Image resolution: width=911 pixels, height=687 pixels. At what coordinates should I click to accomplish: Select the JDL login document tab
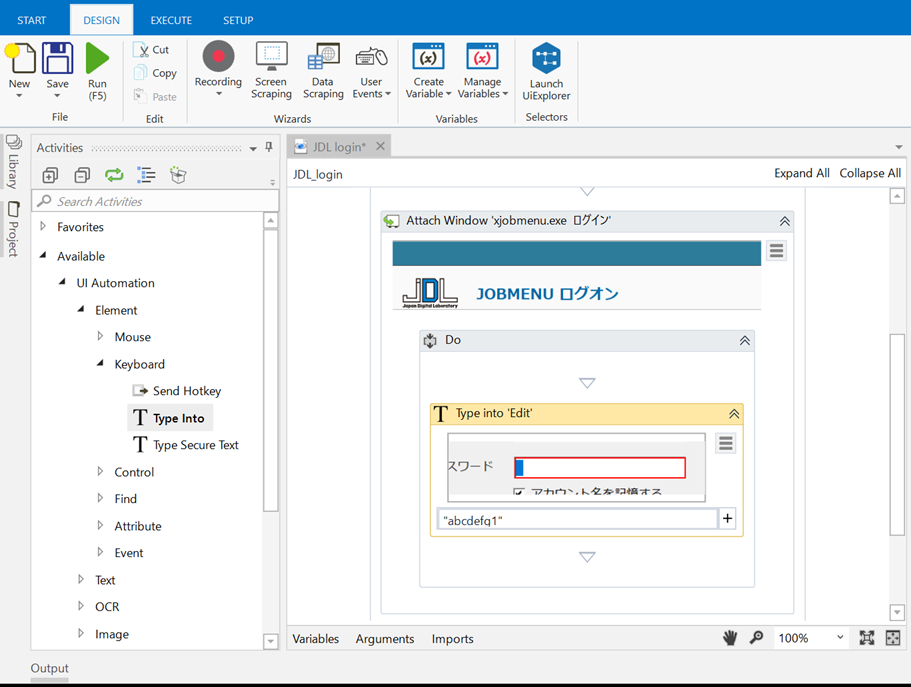tap(339, 147)
